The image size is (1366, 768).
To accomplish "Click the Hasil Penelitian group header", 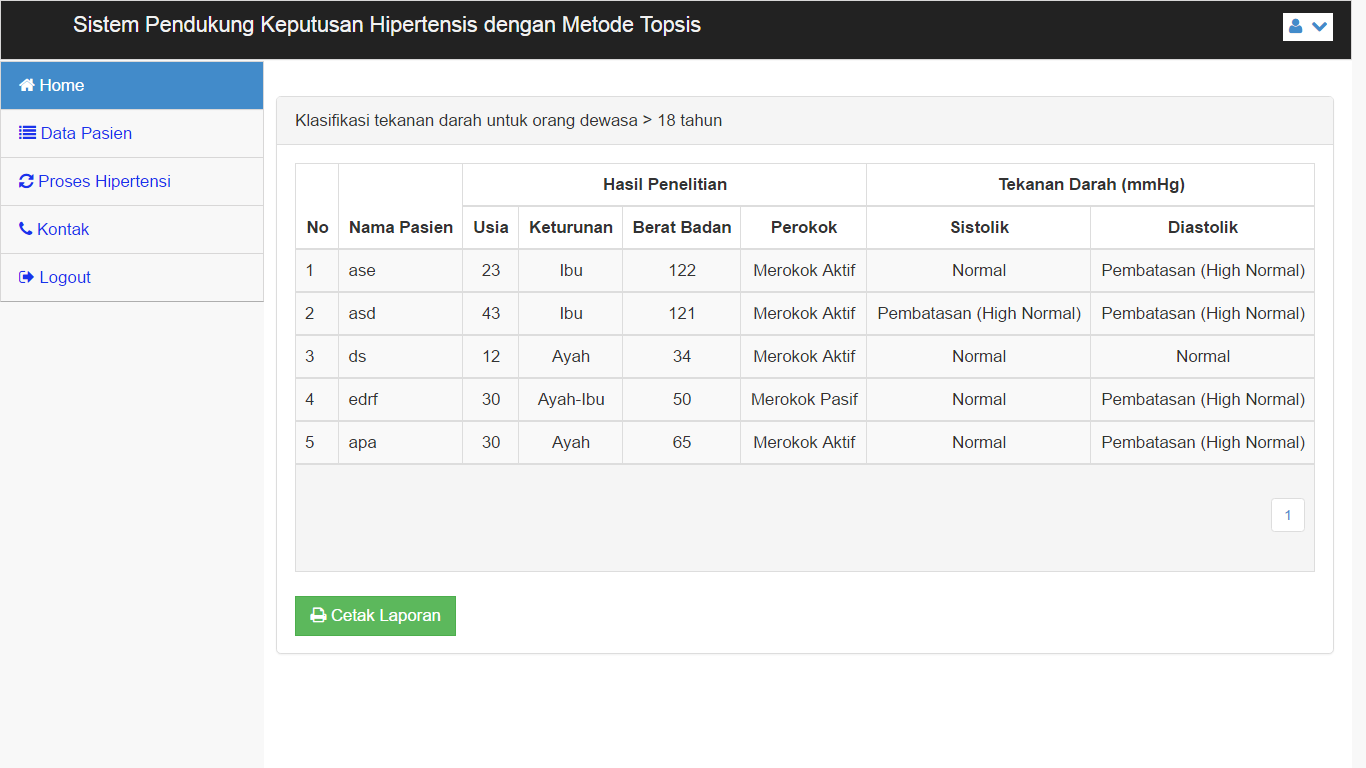I will pos(665,184).
